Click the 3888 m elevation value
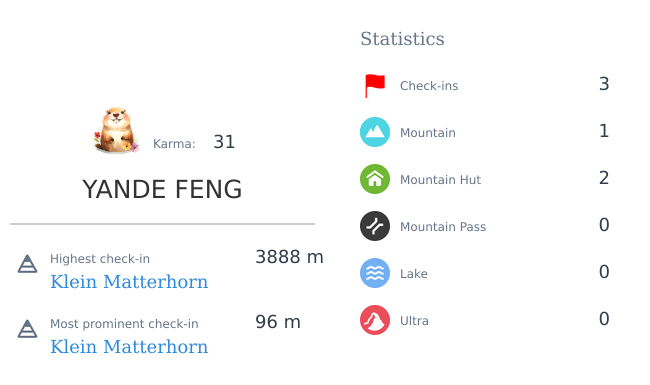 (289, 257)
